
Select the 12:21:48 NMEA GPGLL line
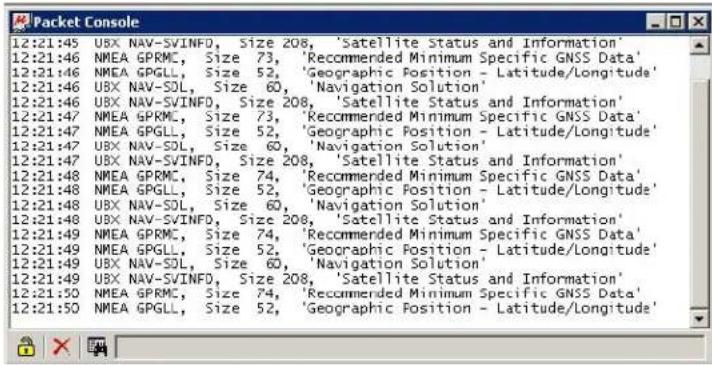pos(334,190)
